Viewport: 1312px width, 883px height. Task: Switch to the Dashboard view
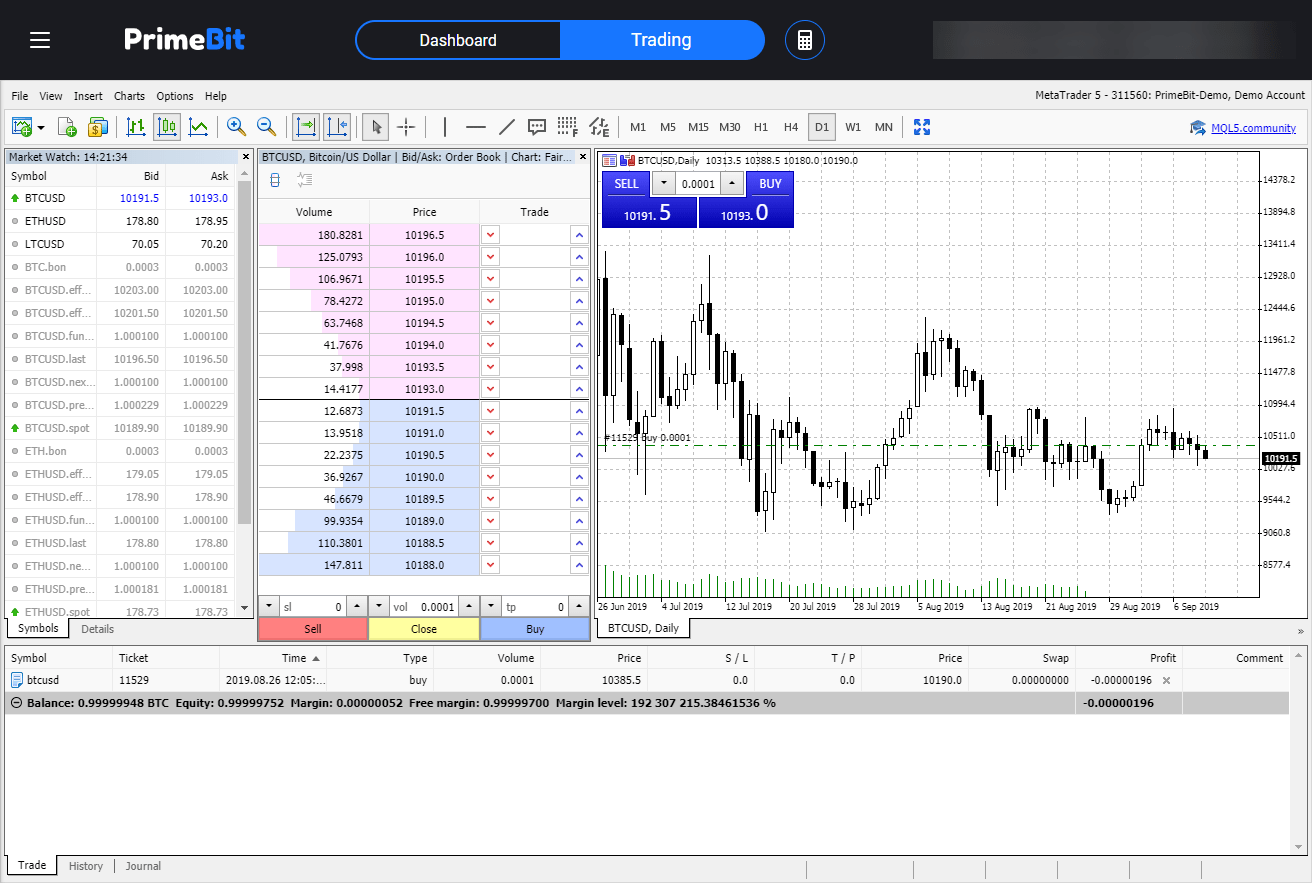tap(458, 40)
